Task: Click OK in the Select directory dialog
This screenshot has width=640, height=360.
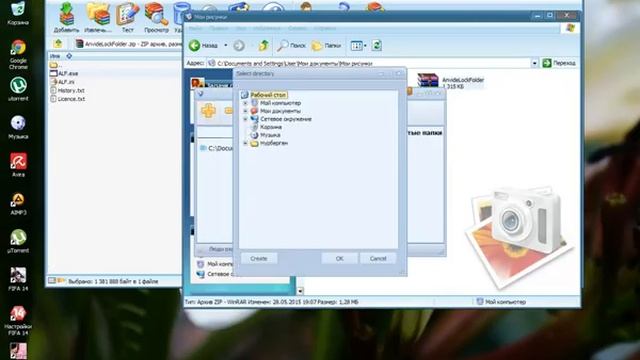Action: pos(340,258)
